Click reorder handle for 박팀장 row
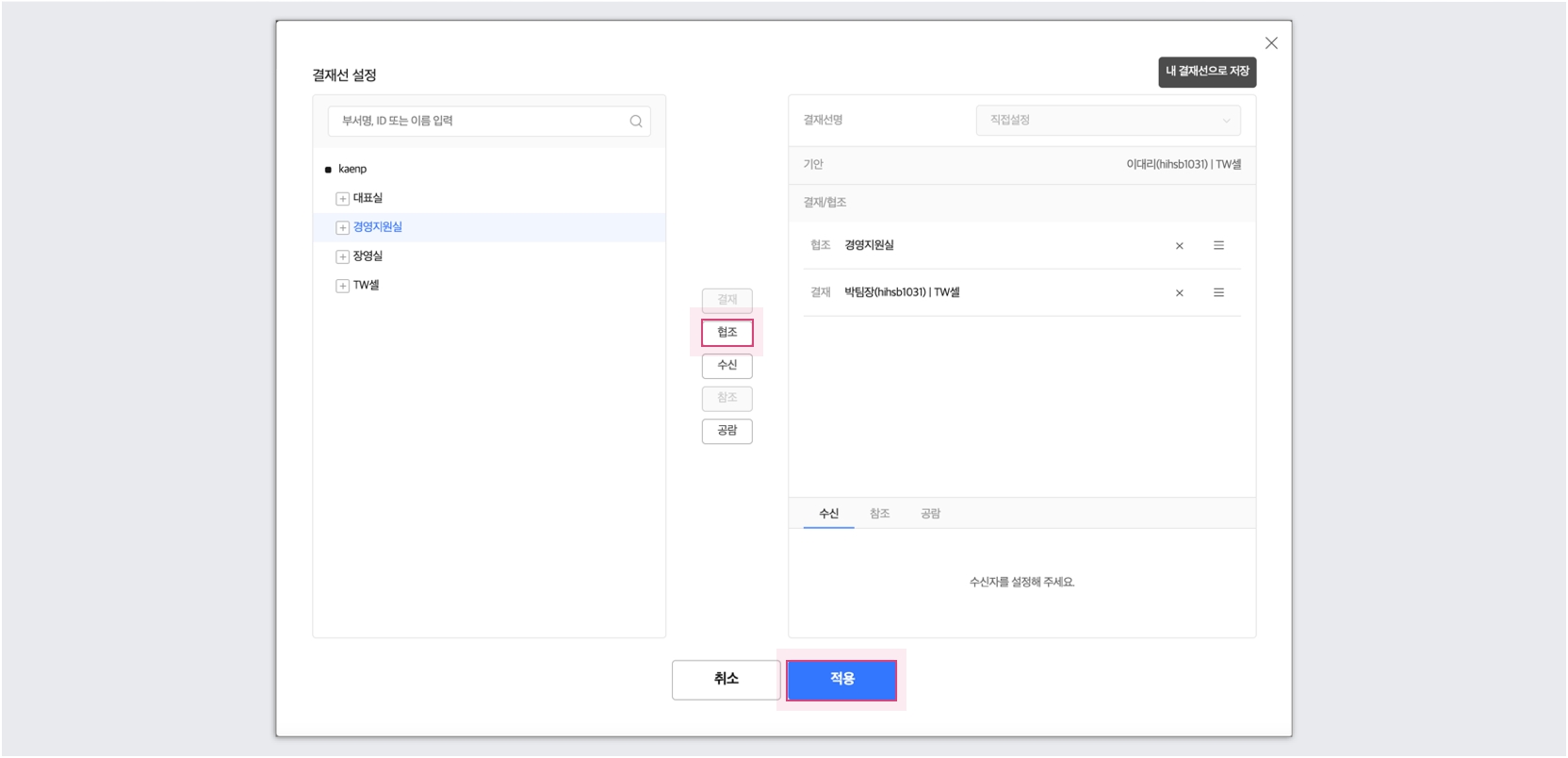Screen dimensions: 1568x758 pyautogui.click(x=1218, y=293)
